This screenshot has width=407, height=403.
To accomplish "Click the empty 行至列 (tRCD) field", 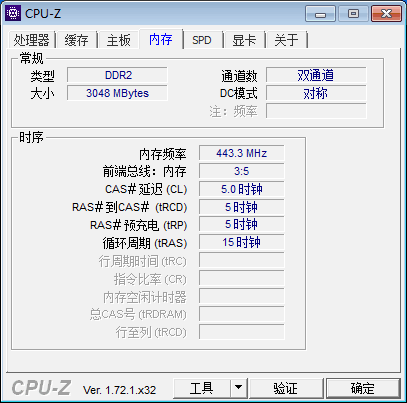I will point(242,332).
